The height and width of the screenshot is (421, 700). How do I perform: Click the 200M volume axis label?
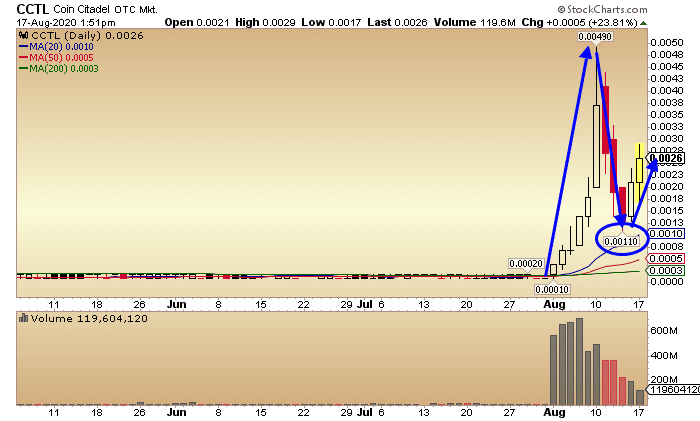pos(664,379)
